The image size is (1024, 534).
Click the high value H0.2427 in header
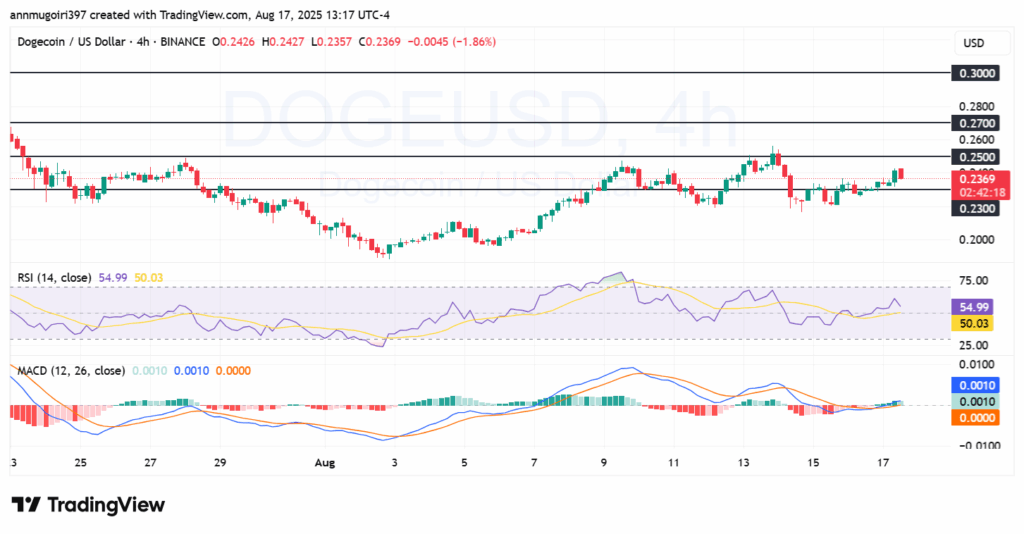[x=282, y=42]
